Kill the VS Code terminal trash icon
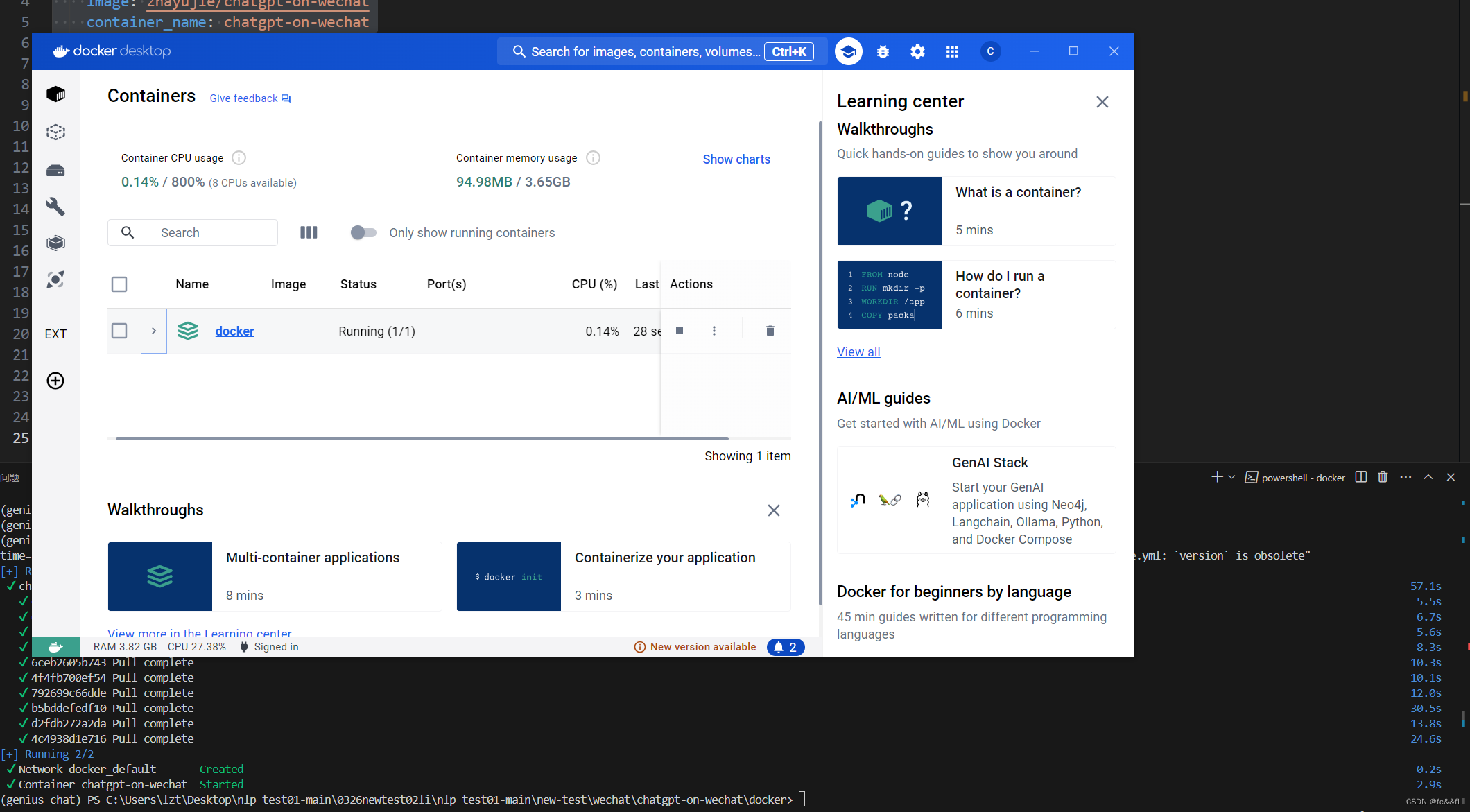The image size is (1470, 812). click(x=1383, y=477)
